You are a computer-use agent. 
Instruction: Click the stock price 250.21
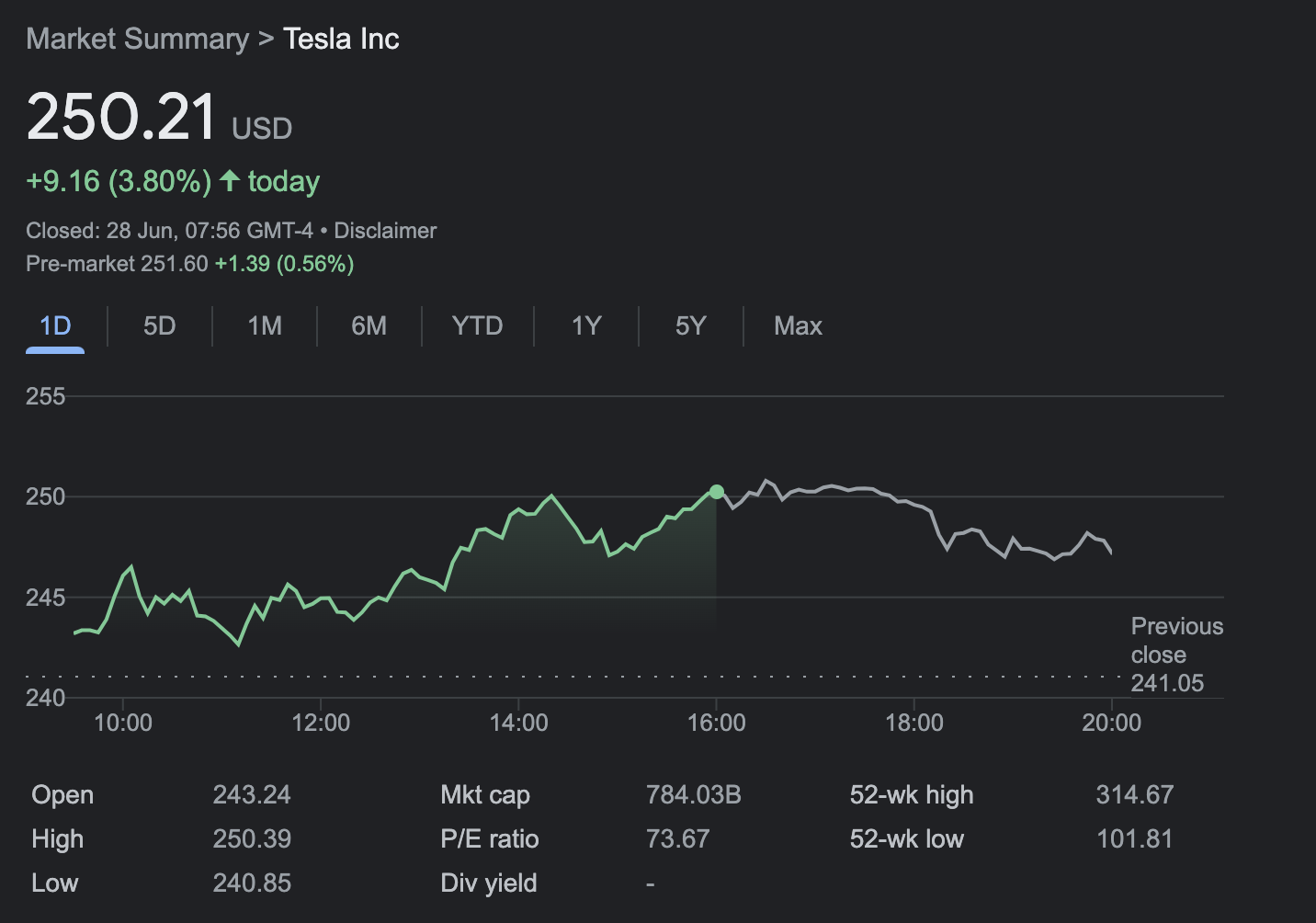pyautogui.click(x=121, y=118)
